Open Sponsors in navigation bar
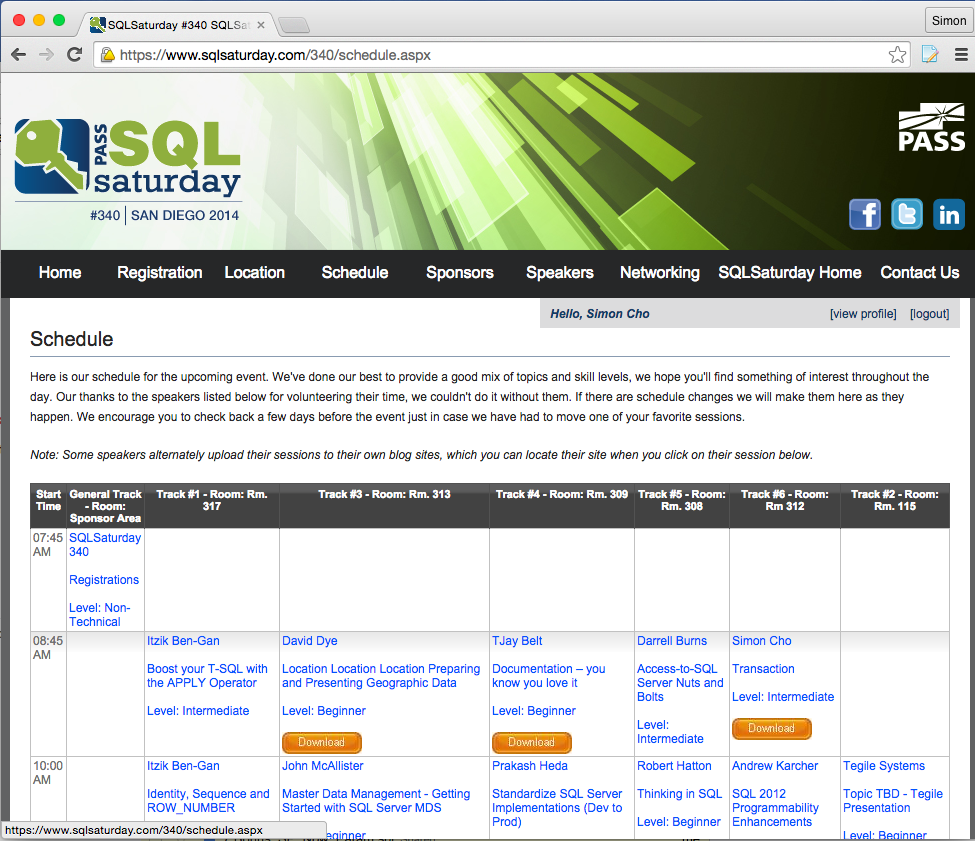This screenshot has width=975, height=841. coord(460,272)
